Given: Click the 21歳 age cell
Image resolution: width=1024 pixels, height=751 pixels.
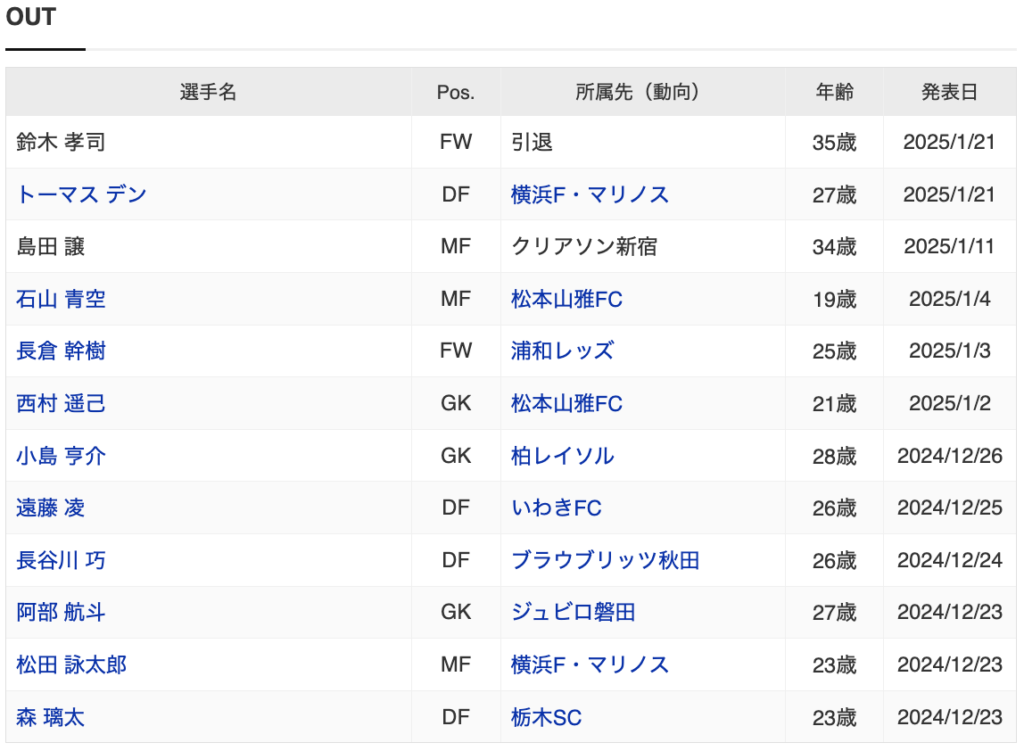Looking at the screenshot, I should [x=834, y=404].
